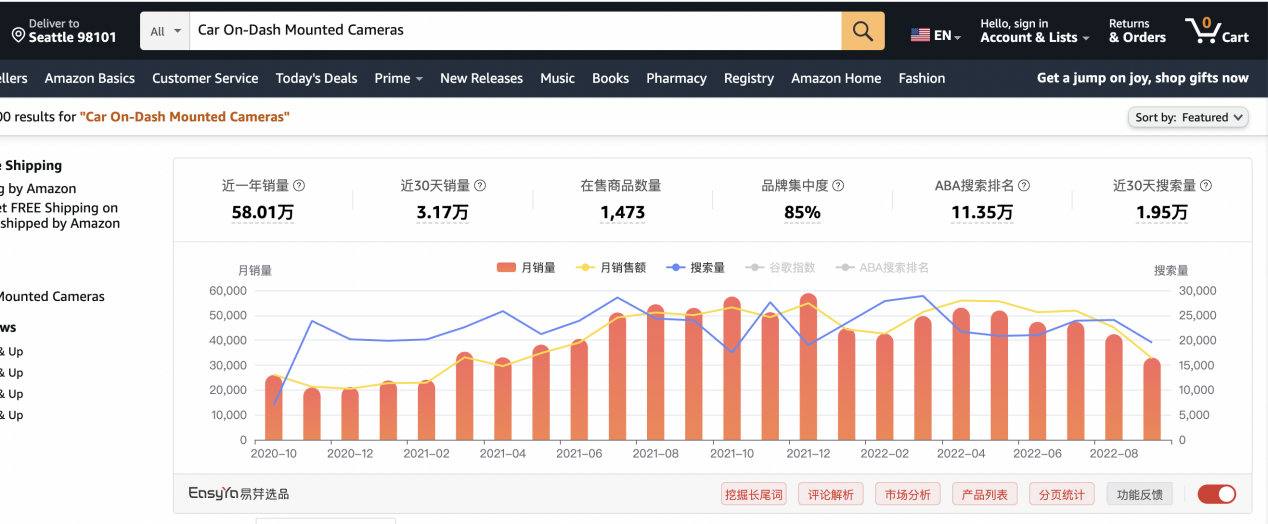Click the EasyYa 易芽选品 logo

pyautogui.click(x=239, y=493)
